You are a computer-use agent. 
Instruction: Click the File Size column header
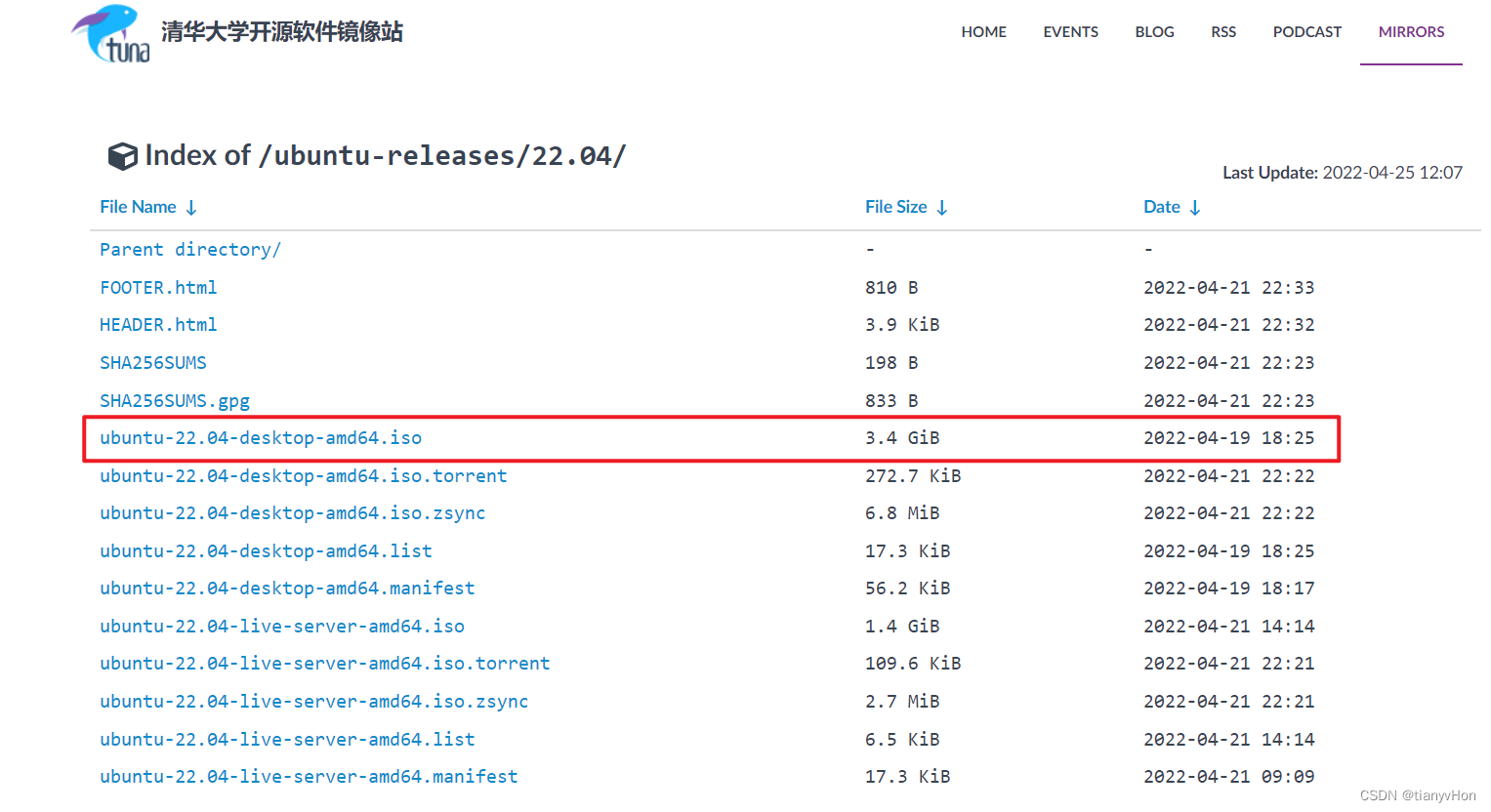895,207
